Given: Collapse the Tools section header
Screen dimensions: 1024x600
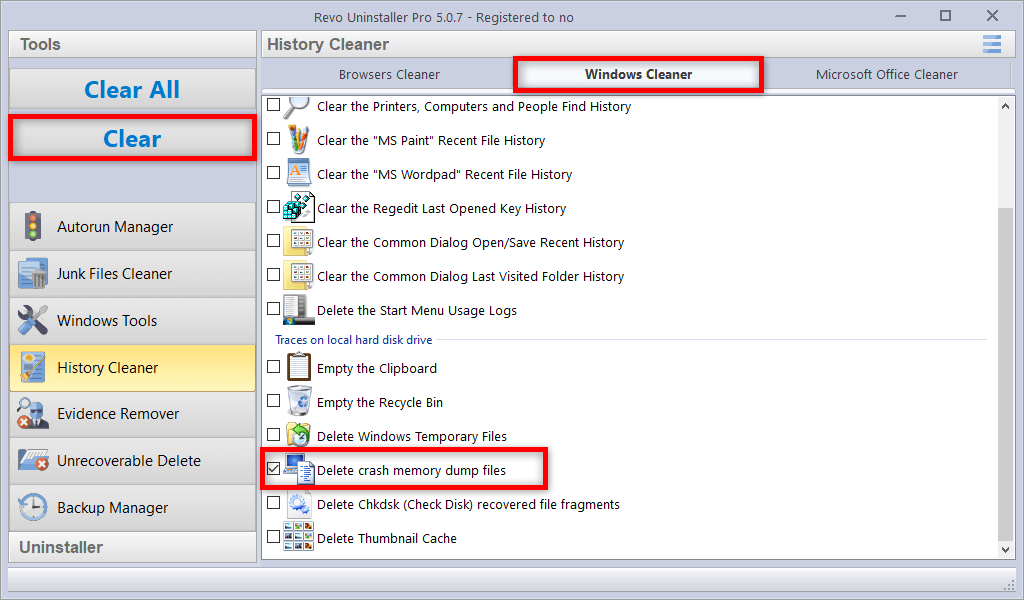Looking at the screenshot, I should pos(133,44).
